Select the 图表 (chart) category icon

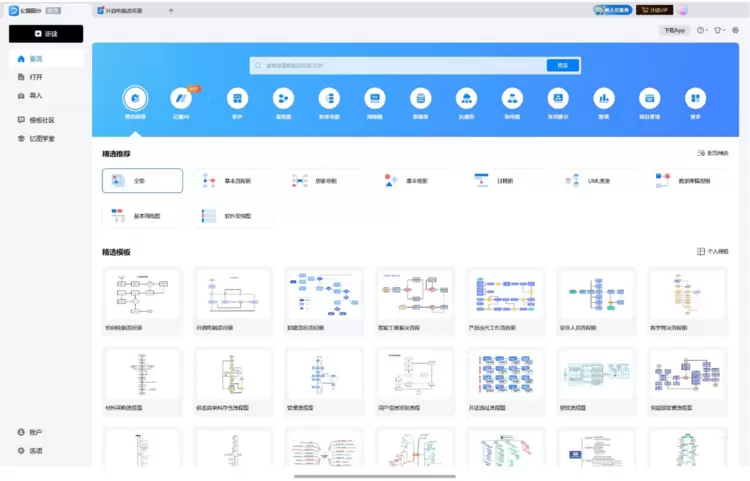click(603, 99)
